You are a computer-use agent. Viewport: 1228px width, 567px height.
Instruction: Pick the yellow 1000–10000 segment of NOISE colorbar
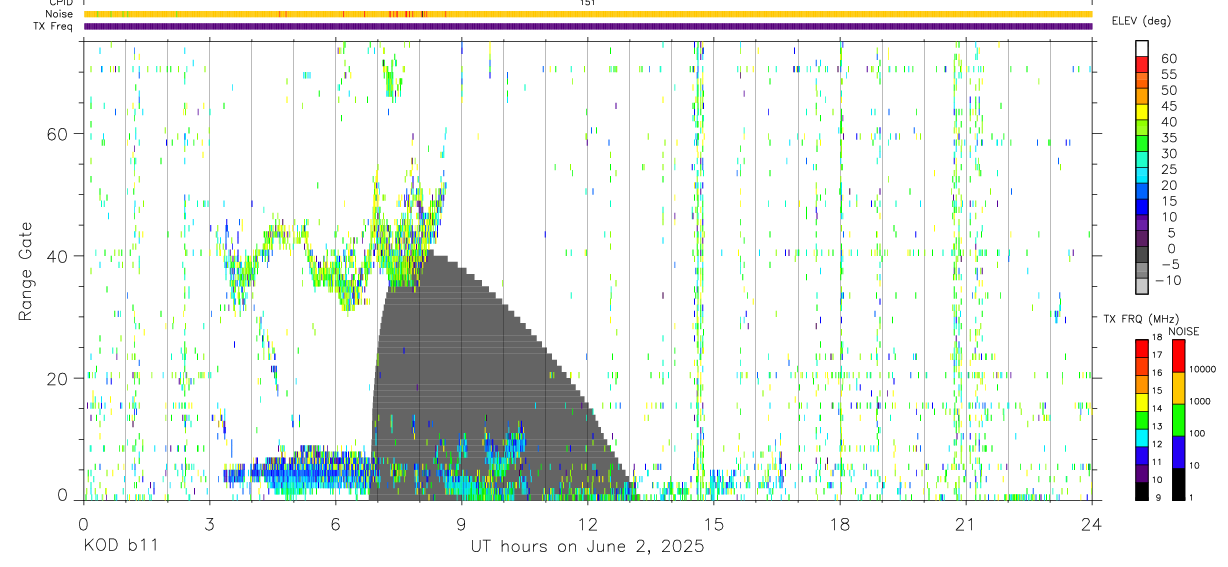click(1178, 387)
